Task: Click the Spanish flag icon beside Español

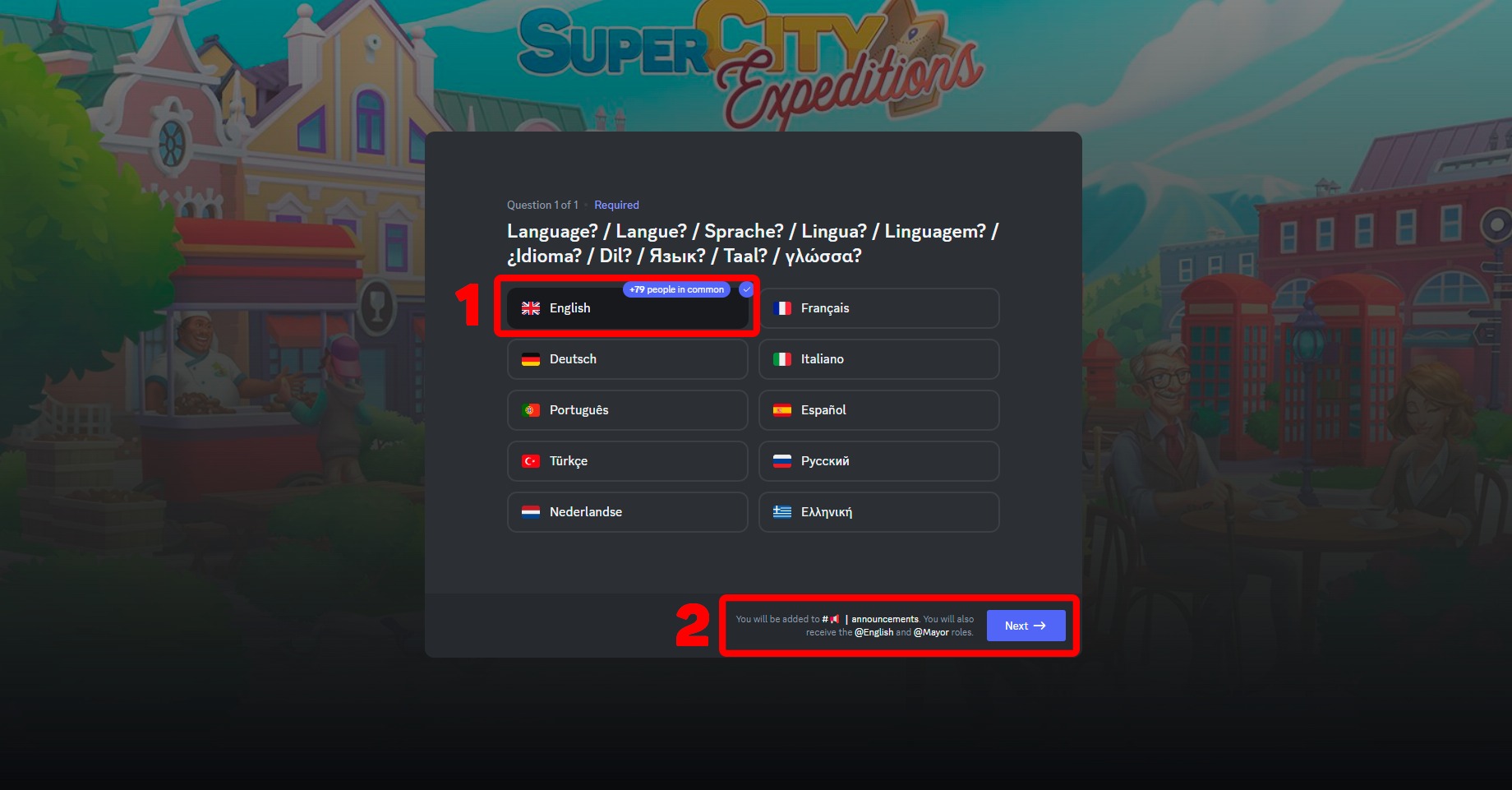Action: coord(782,410)
